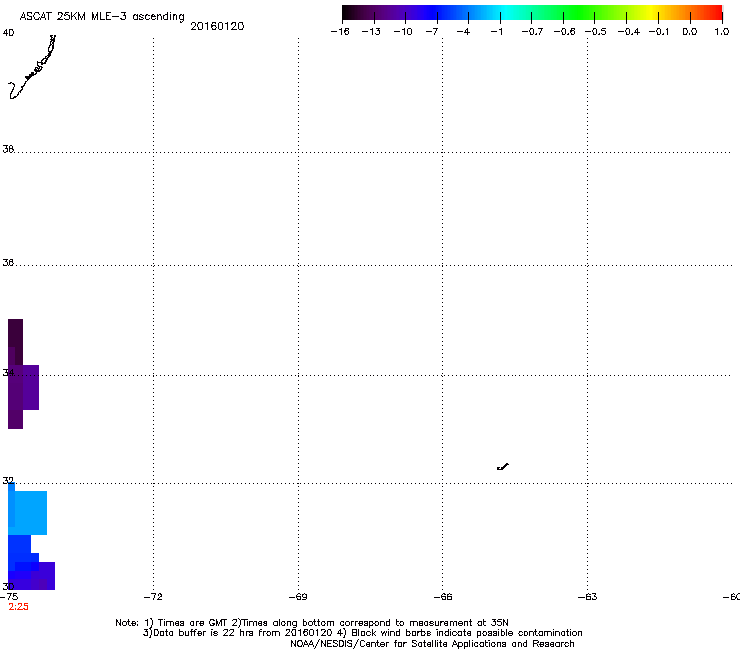Click the "-0.4" color scale label
The width and height of the screenshot is (740, 650).
629,32
